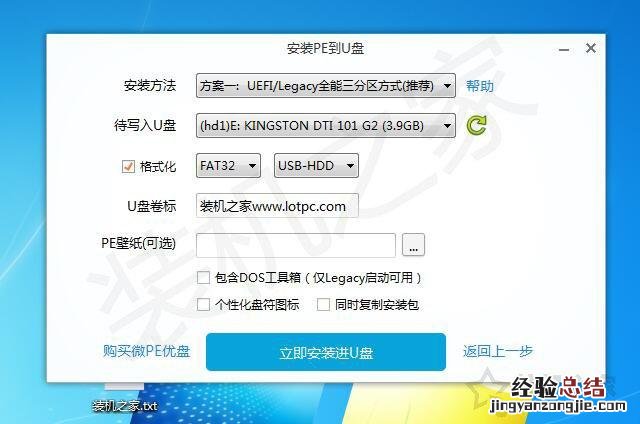Click the 立即安装进U盘 button
640x424 pixels.
coord(326,352)
